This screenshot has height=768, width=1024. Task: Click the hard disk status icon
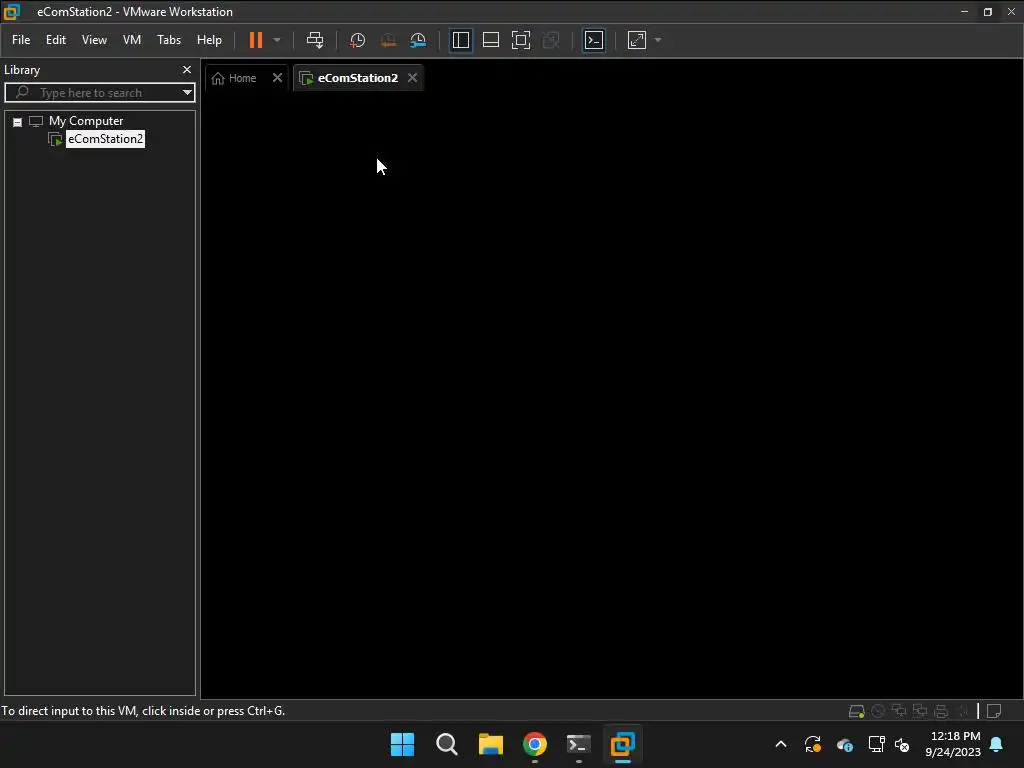pyautogui.click(x=856, y=711)
